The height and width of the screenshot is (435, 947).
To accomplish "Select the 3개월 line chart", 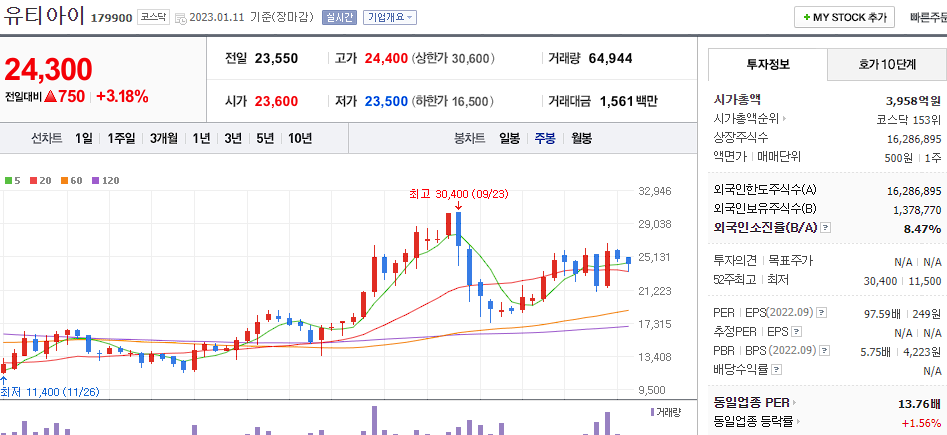I will pos(164,138).
